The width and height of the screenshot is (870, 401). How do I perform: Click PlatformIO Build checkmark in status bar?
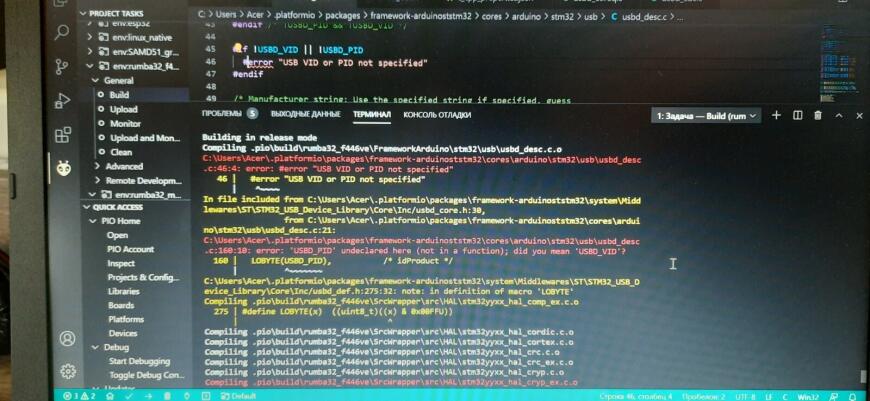129,396
